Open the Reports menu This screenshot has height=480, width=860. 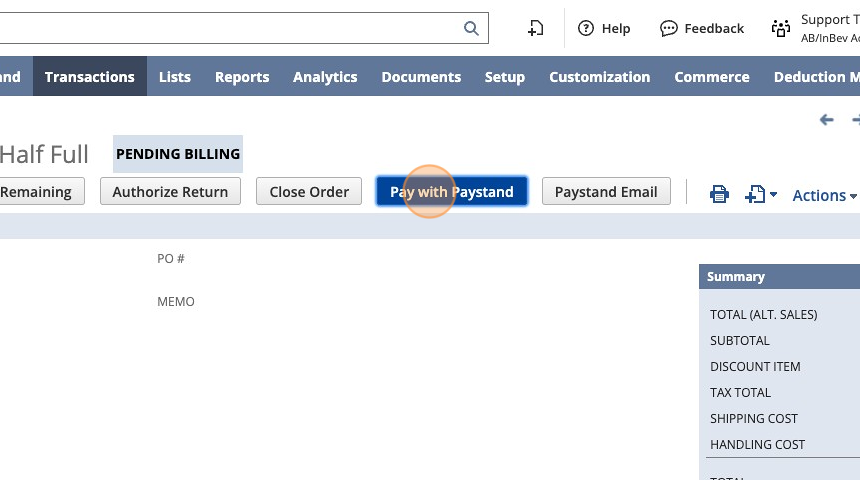242,76
